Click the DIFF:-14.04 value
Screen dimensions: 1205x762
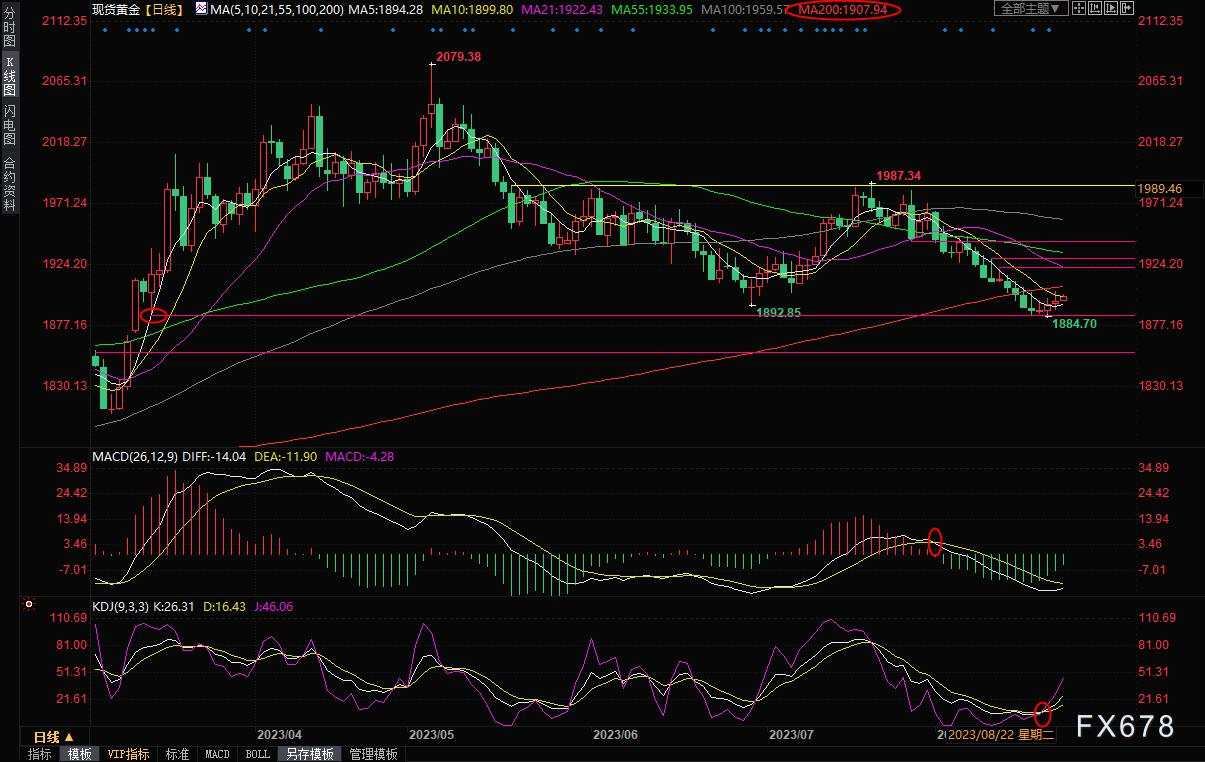point(214,456)
